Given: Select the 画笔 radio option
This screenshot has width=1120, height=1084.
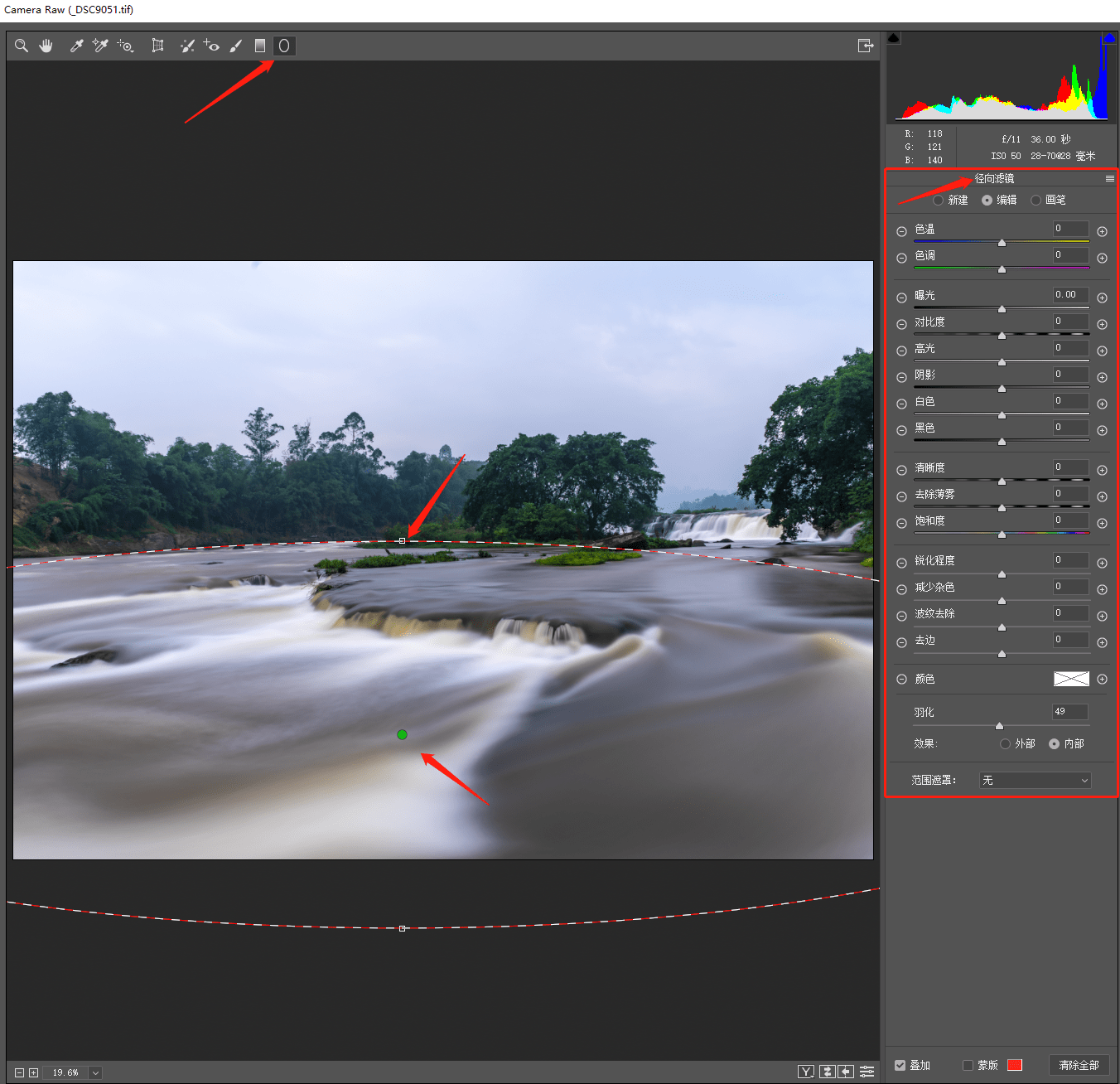Looking at the screenshot, I should click(x=1036, y=201).
